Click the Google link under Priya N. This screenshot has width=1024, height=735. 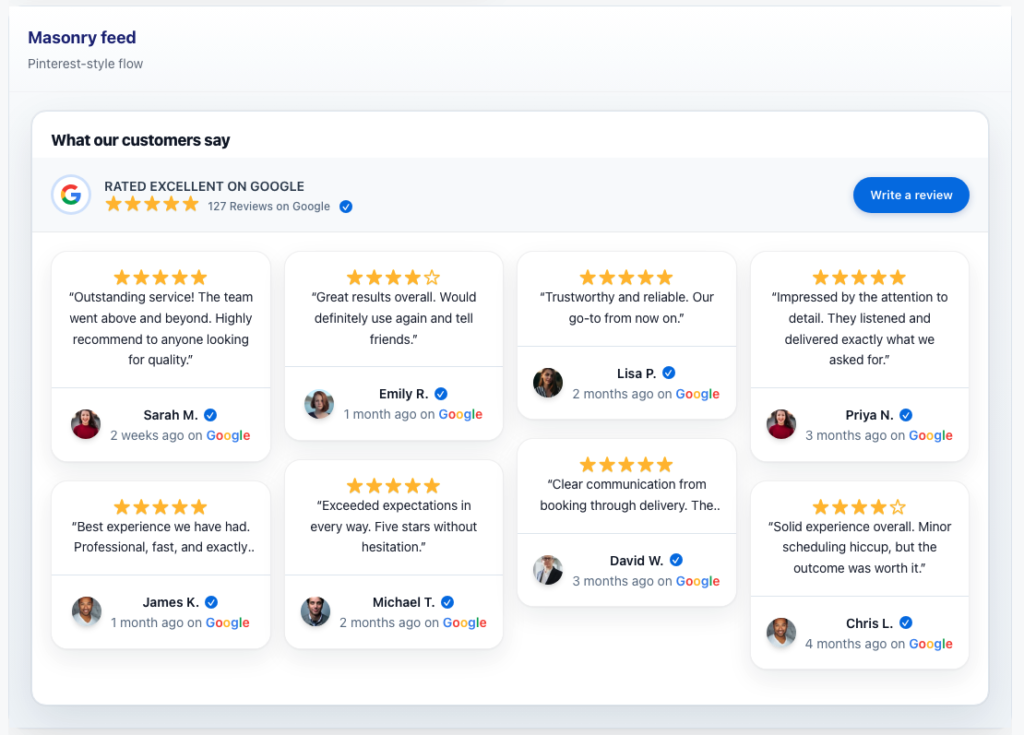click(x=931, y=435)
